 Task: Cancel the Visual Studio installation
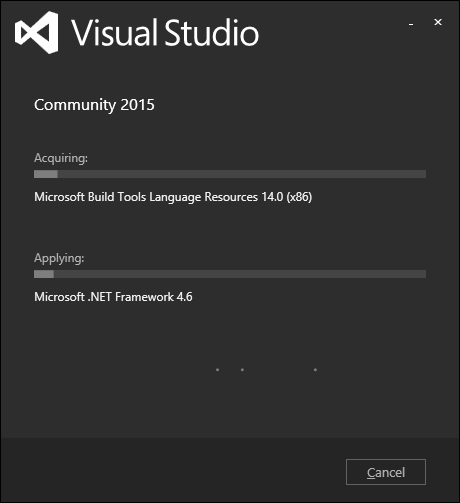click(x=386, y=472)
